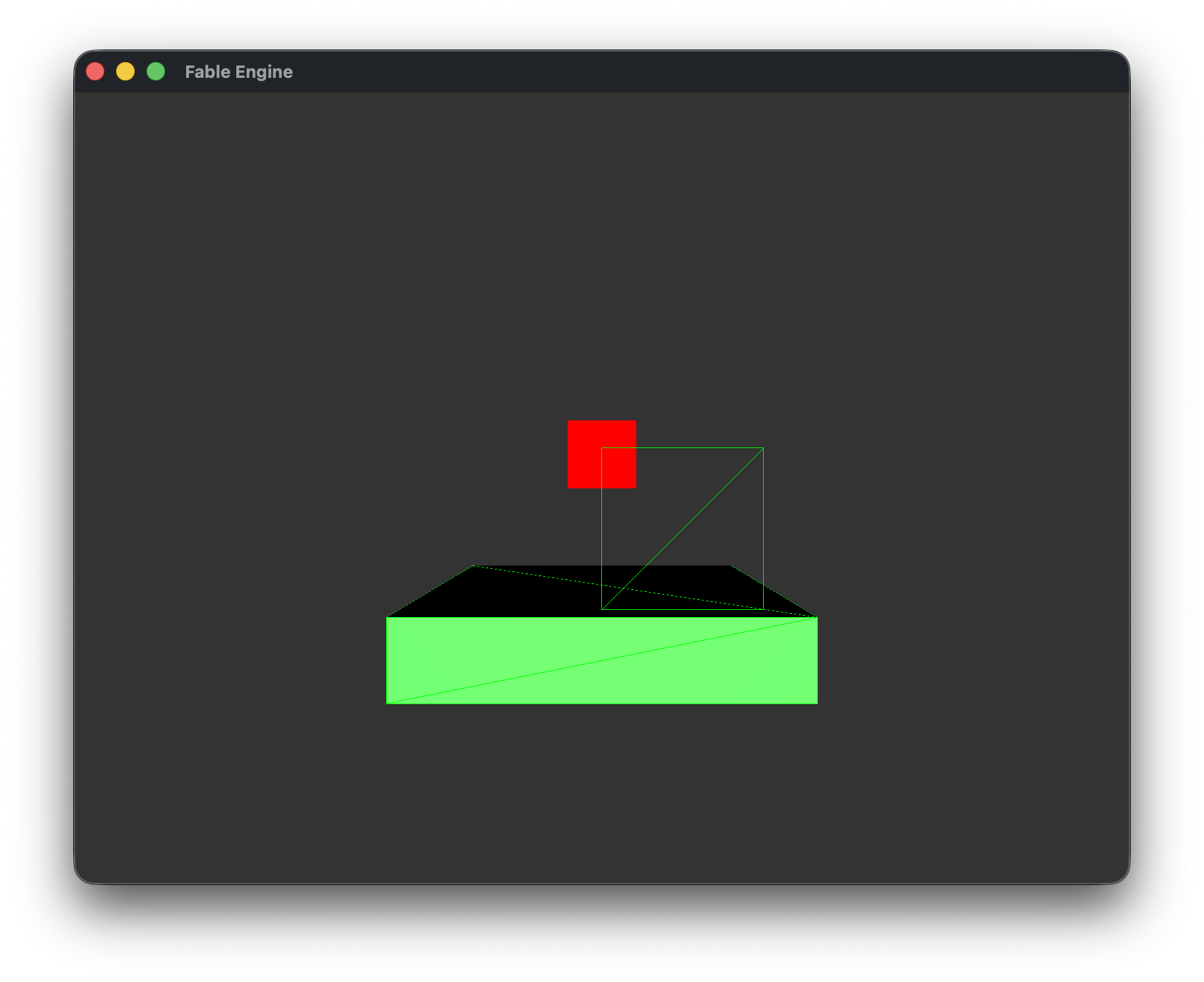Click the green box's bottom-left corner

point(387,703)
